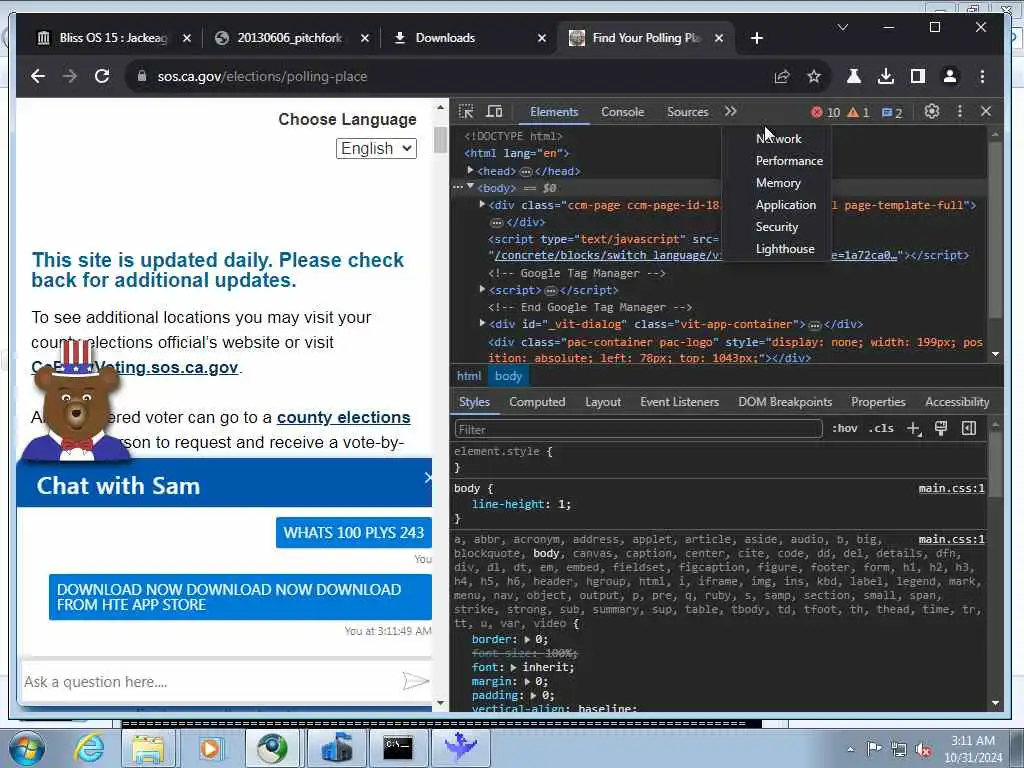Select Memory from overflow menu
The height and width of the screenshot is (768, 1024).
click(778, 183)
